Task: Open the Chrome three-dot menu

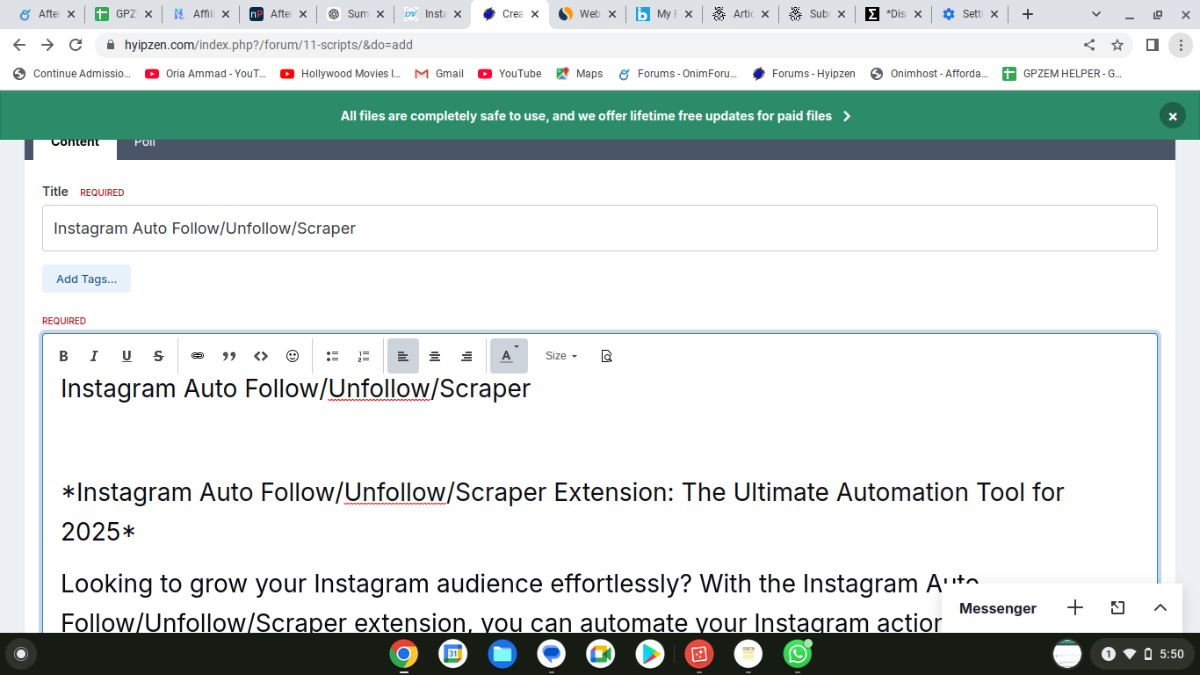Action: click(1182, 45)
